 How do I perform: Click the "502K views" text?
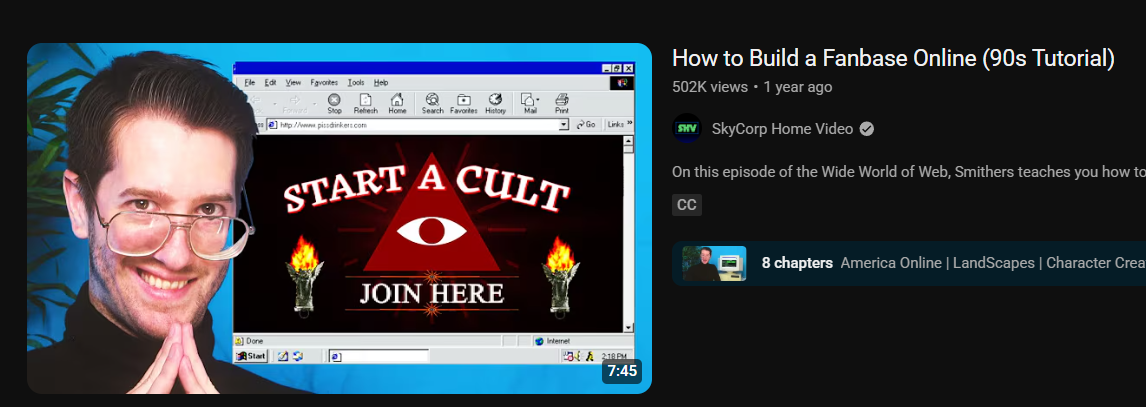pos(710,87)
